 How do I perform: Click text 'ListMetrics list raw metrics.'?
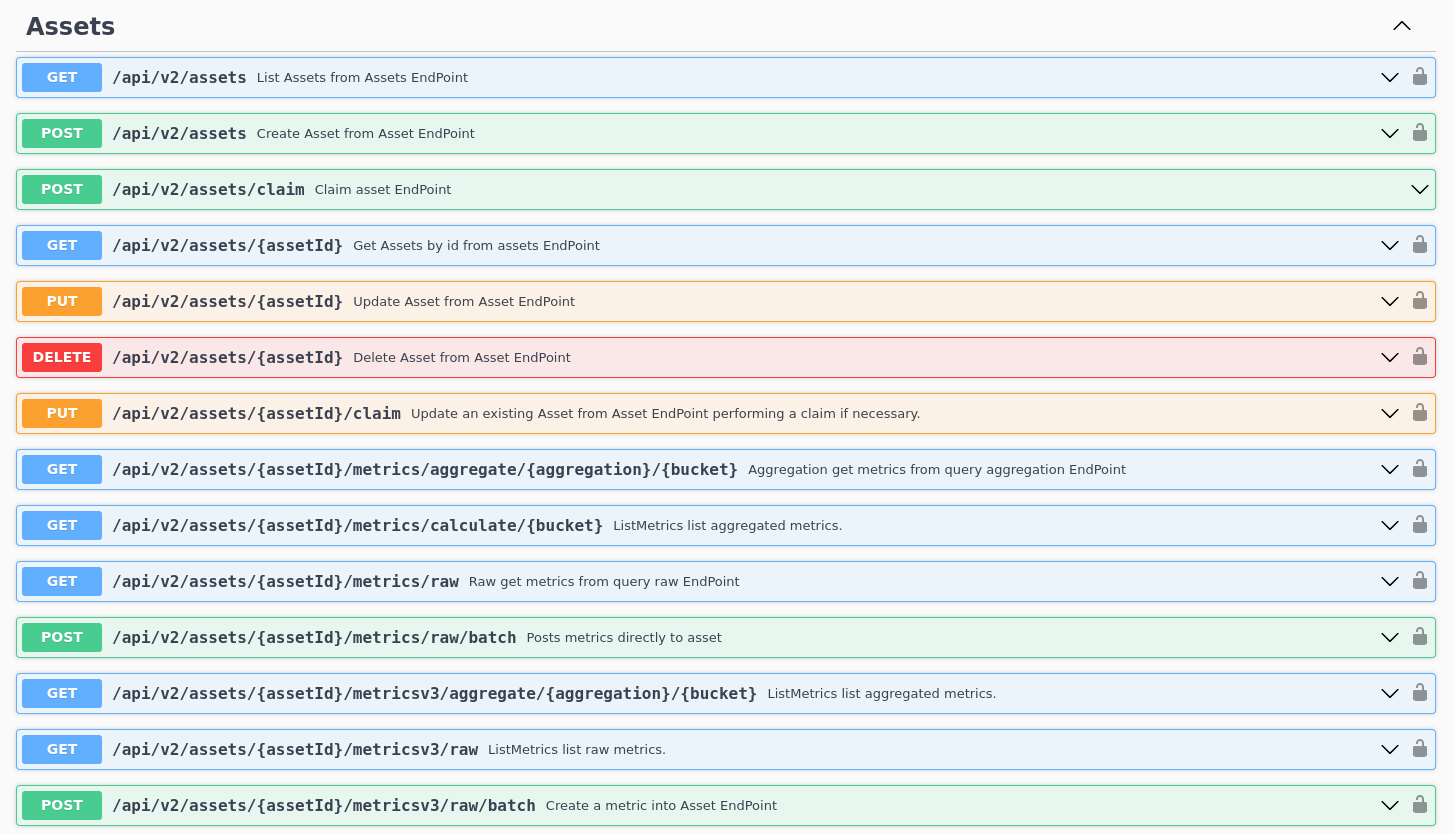(x=577, y=749)
